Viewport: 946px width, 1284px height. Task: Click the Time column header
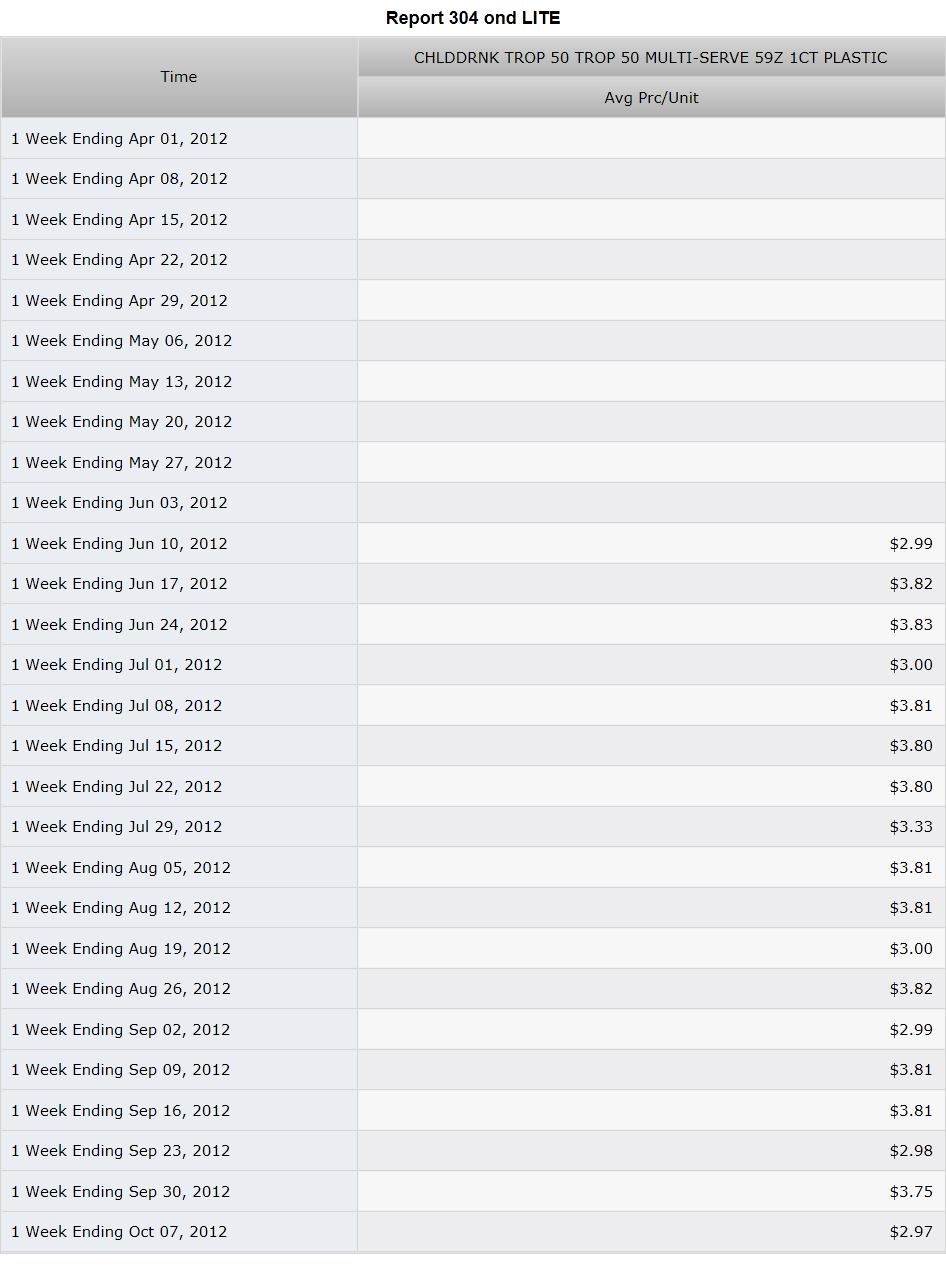click(179, 77)
